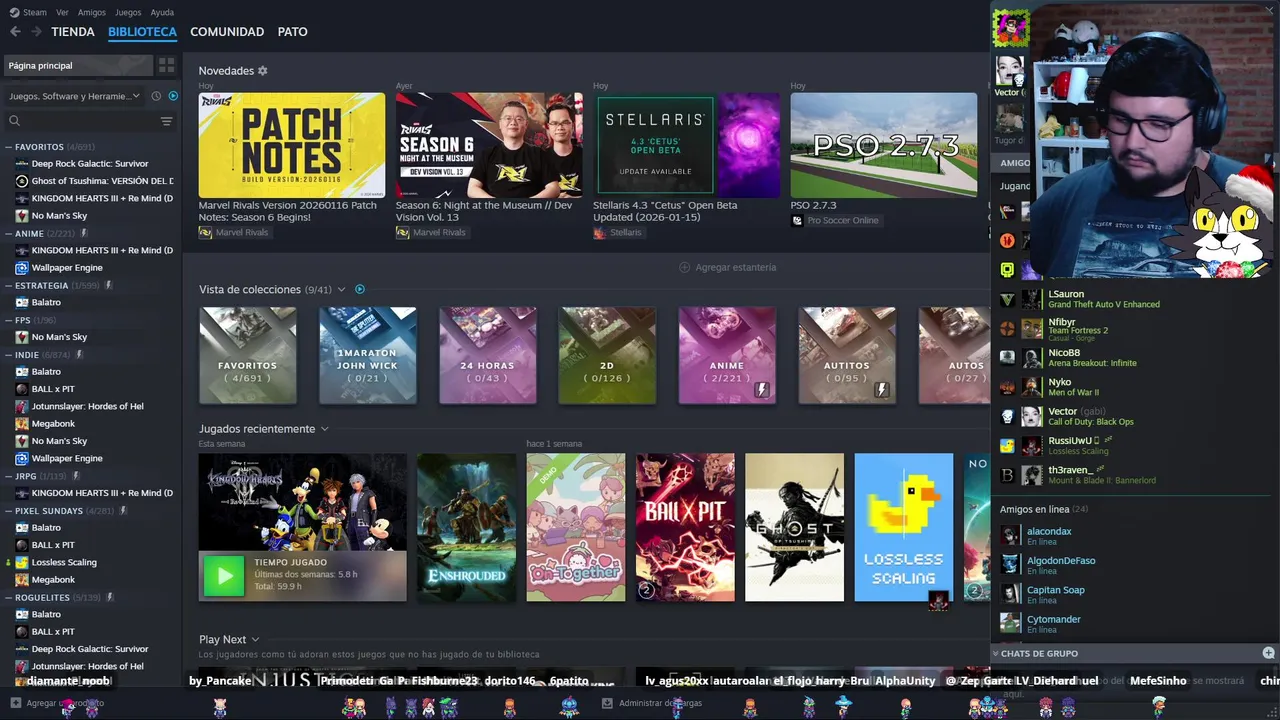Collapse the PIXEL SUNDAYS category
This screenshot has width=1280, height=720.
[9, 510]
